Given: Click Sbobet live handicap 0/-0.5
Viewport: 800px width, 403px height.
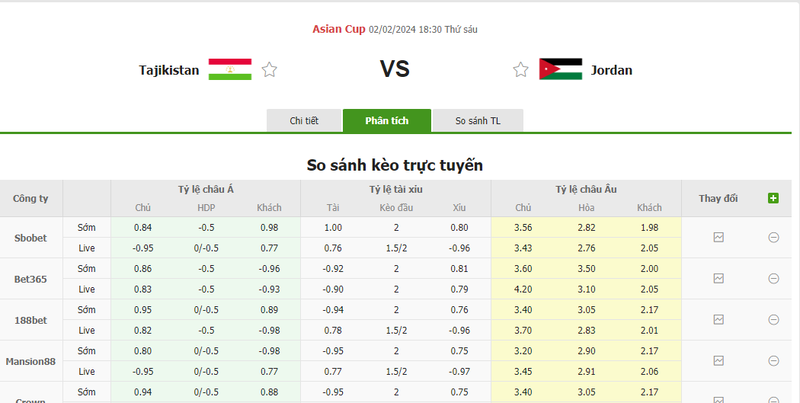Looking at the screenshot, I should coord(206,248).
